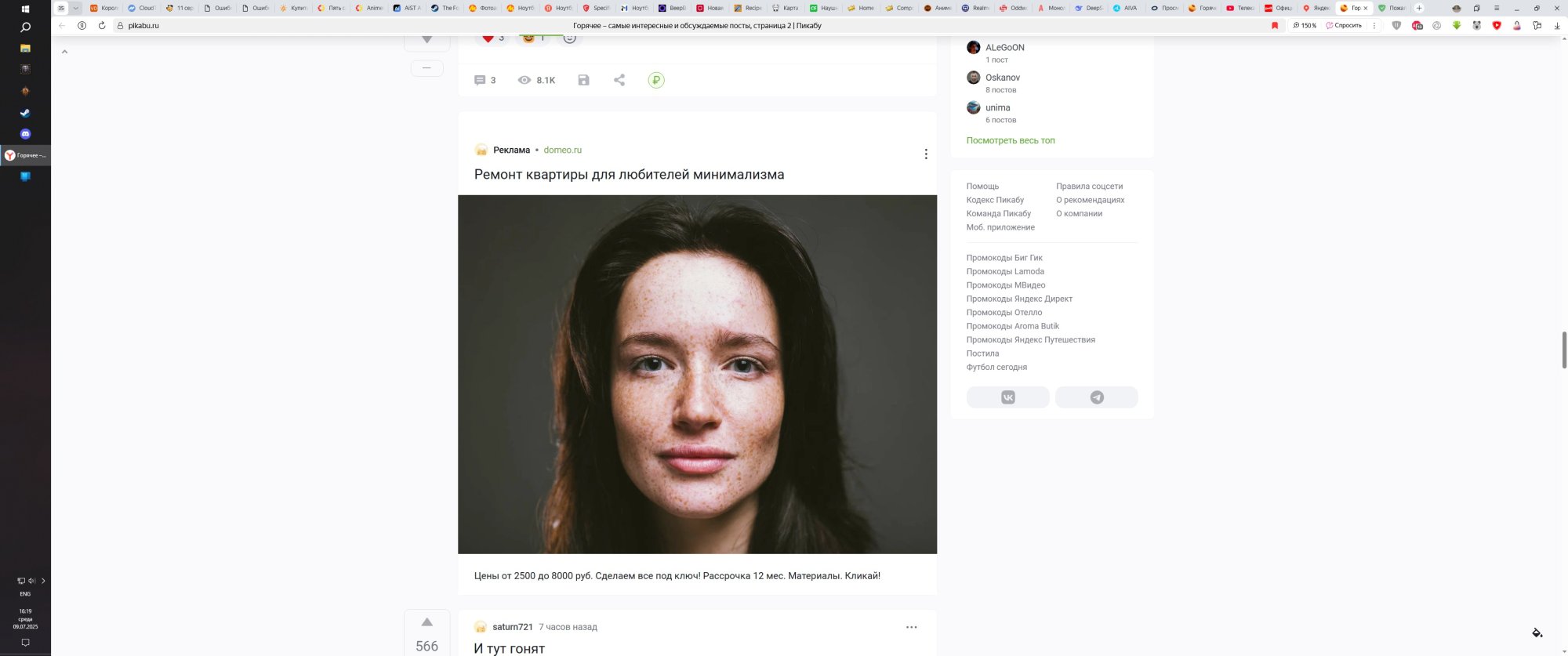The width and height of the screenshot is (1568, 656).
Task: Open the Windows notification center icon
Action: (25, 643)
